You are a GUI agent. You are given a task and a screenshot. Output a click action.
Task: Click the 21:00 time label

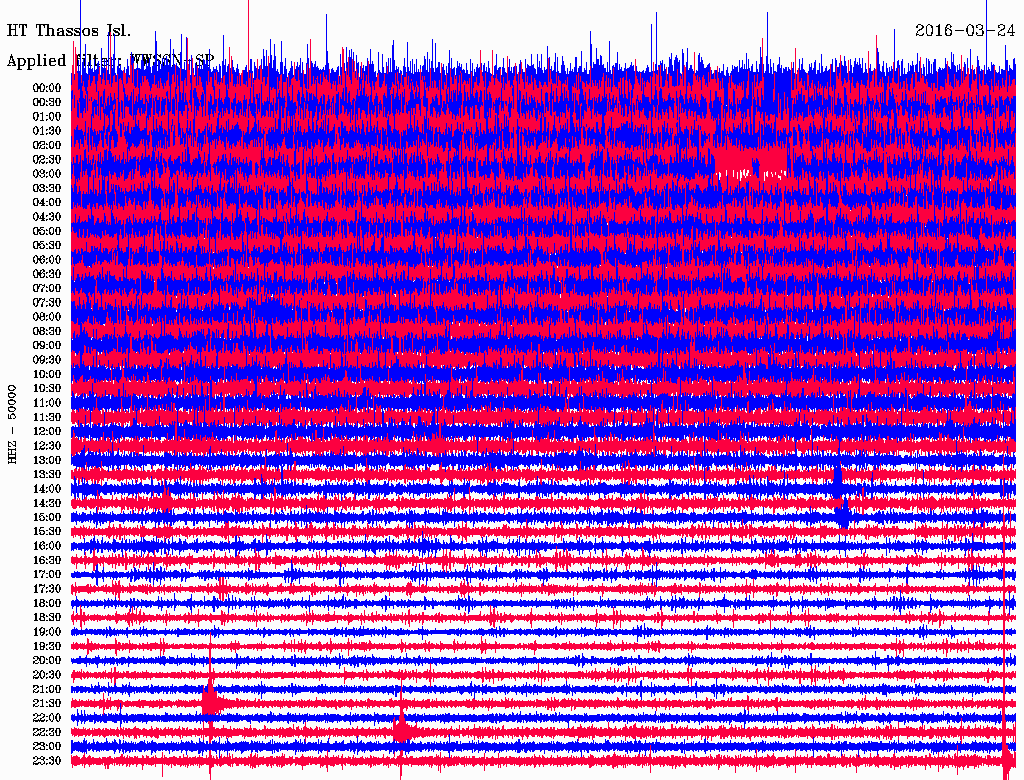47,689
